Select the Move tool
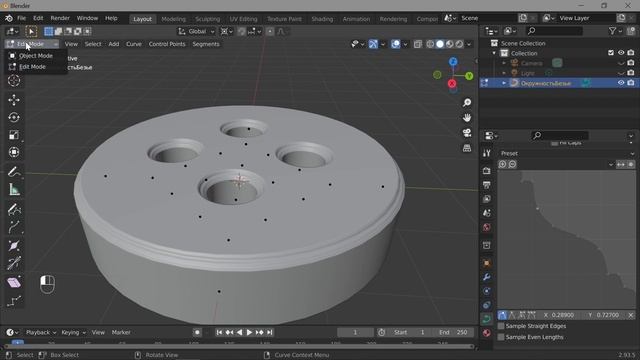 tap(14, 100)
